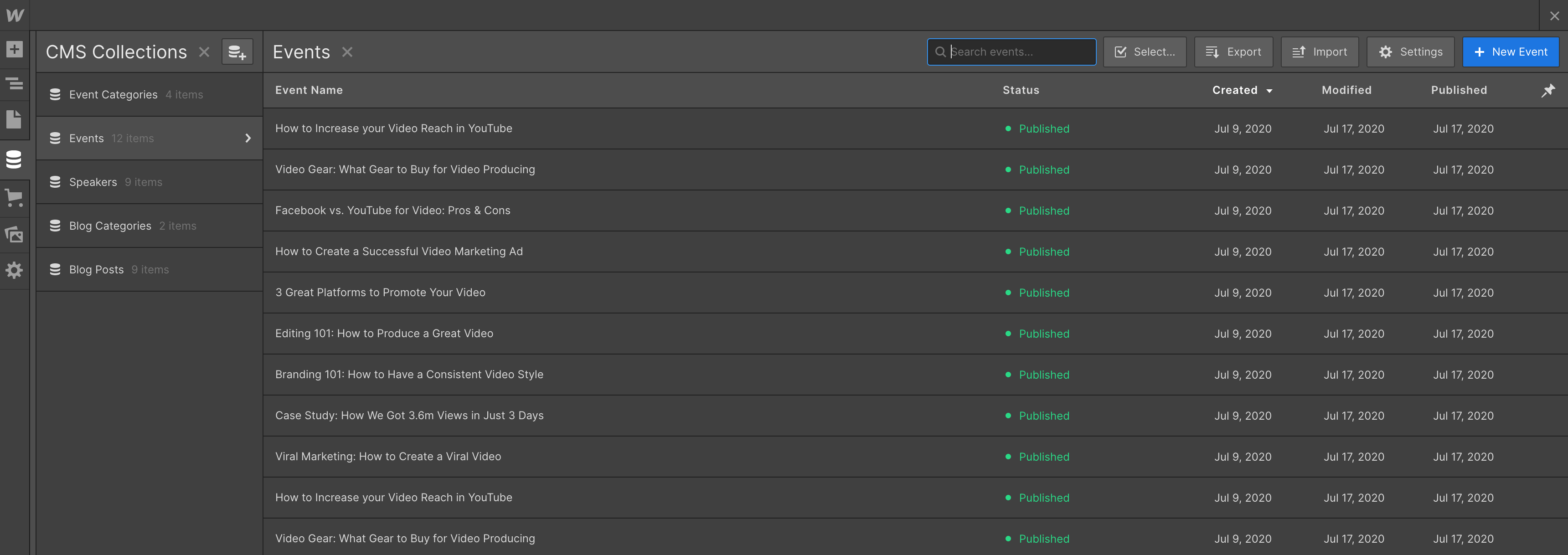
Task: Select the CMS Collections database icon
Action: 14,159
